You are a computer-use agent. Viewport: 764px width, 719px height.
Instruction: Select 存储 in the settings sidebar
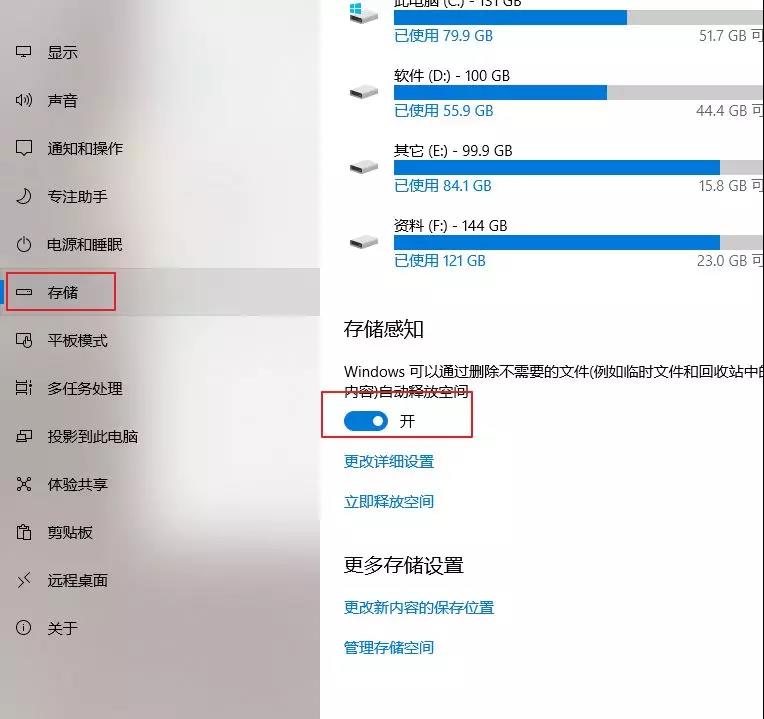point(160,292)
